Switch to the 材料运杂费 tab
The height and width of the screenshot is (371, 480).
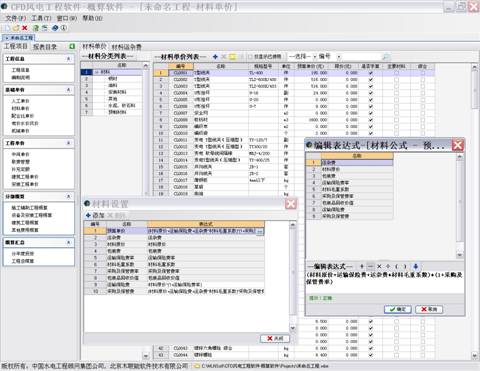tap(127, 47)
